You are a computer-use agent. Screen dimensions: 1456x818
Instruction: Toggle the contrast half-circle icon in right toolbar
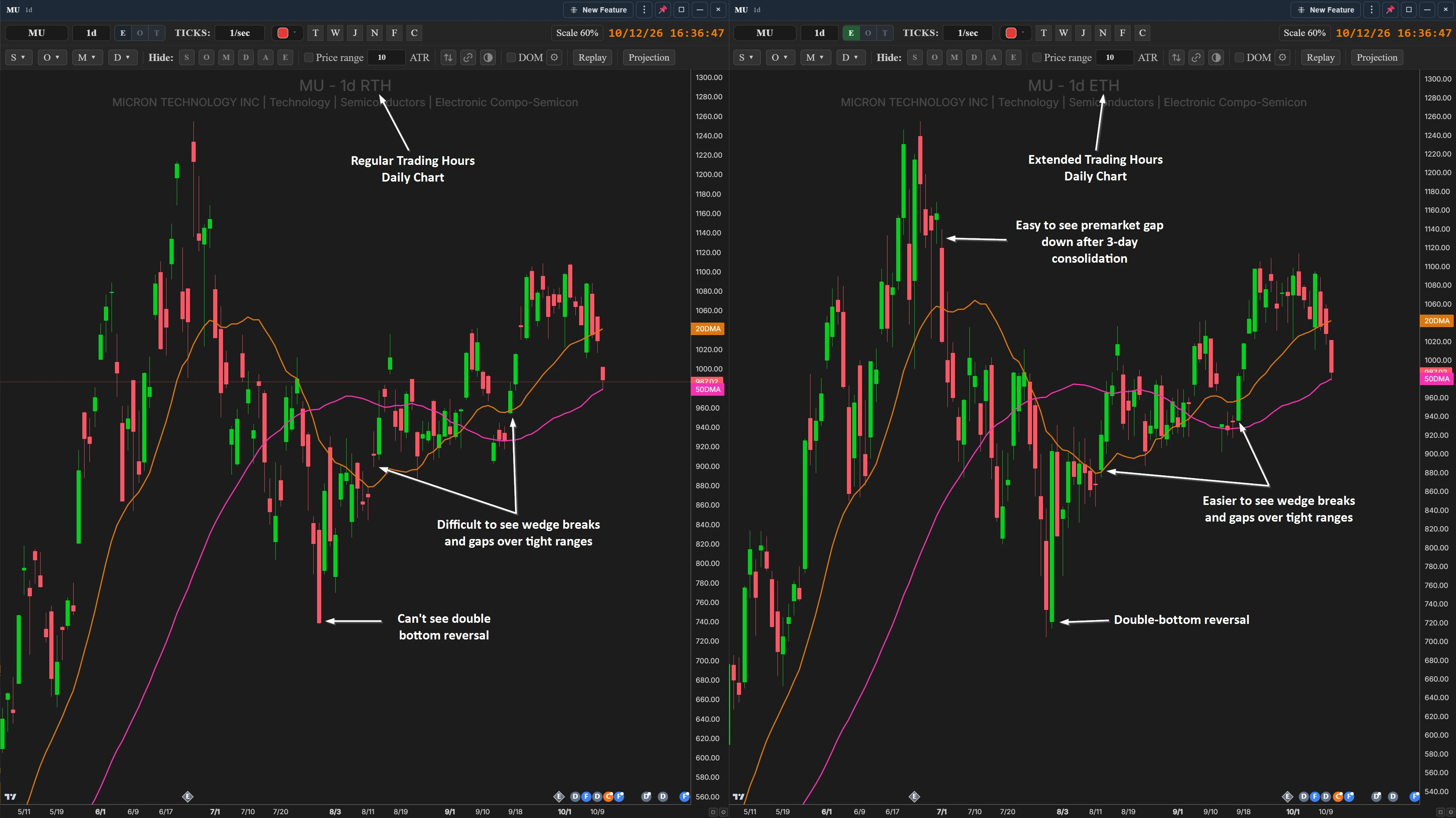coord(1216,57)
